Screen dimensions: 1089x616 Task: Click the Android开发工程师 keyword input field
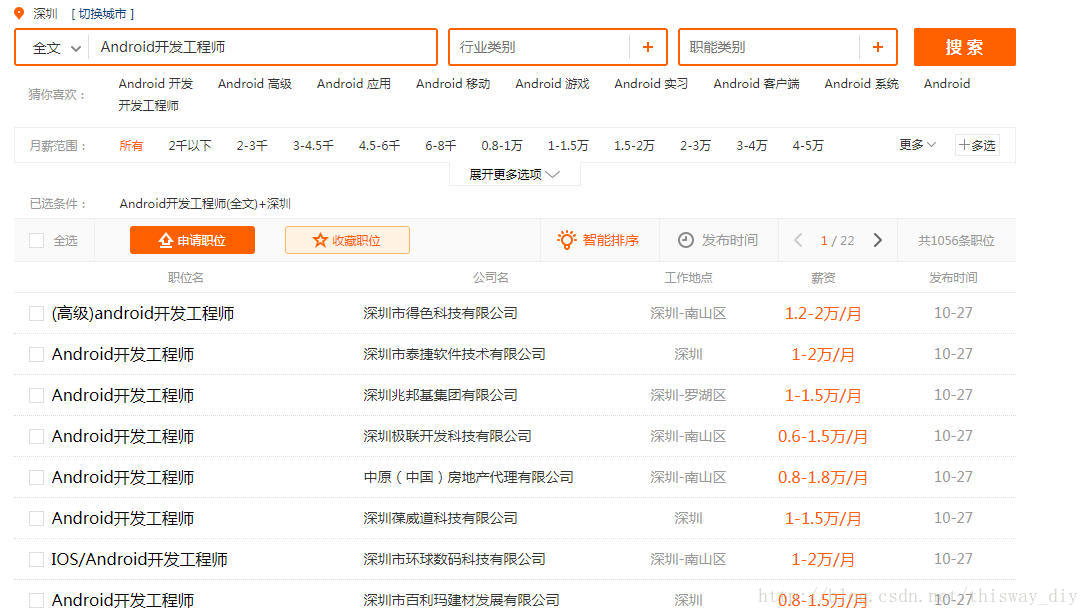[x=263, y=47]
